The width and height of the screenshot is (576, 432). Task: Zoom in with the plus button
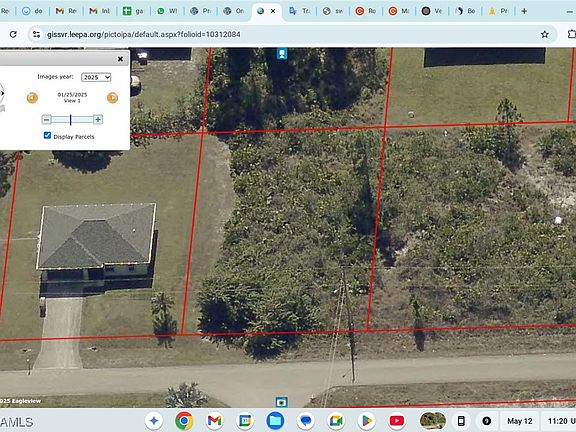(x=98, y=119)
